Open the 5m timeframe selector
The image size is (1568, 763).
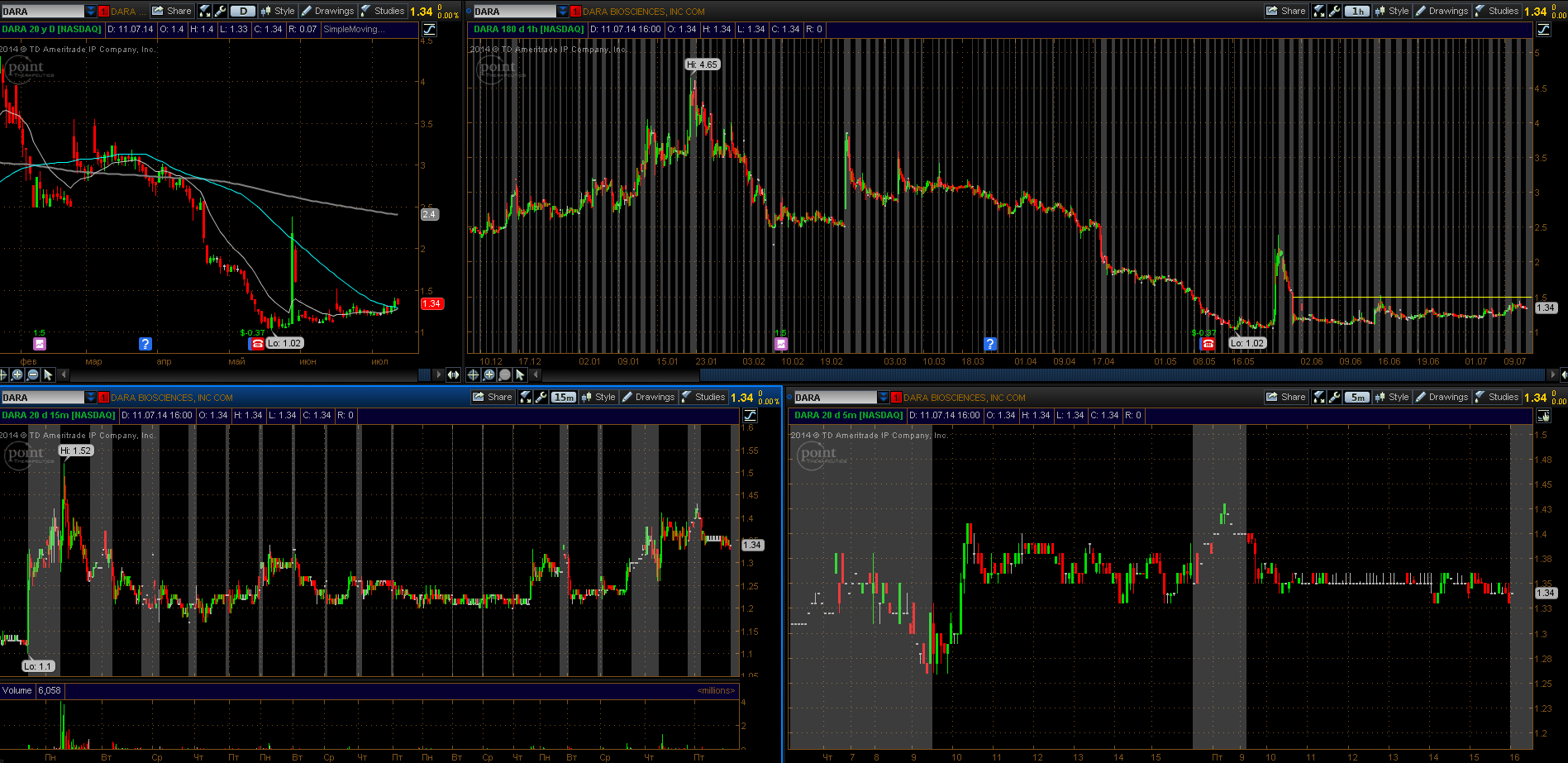[1357, 397]
